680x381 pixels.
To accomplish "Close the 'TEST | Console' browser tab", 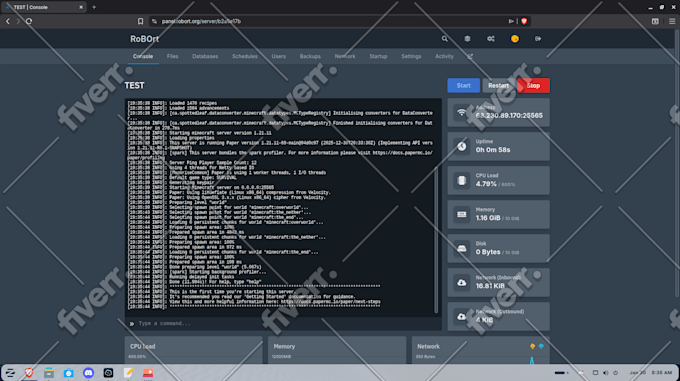I will tap(81, 7).
